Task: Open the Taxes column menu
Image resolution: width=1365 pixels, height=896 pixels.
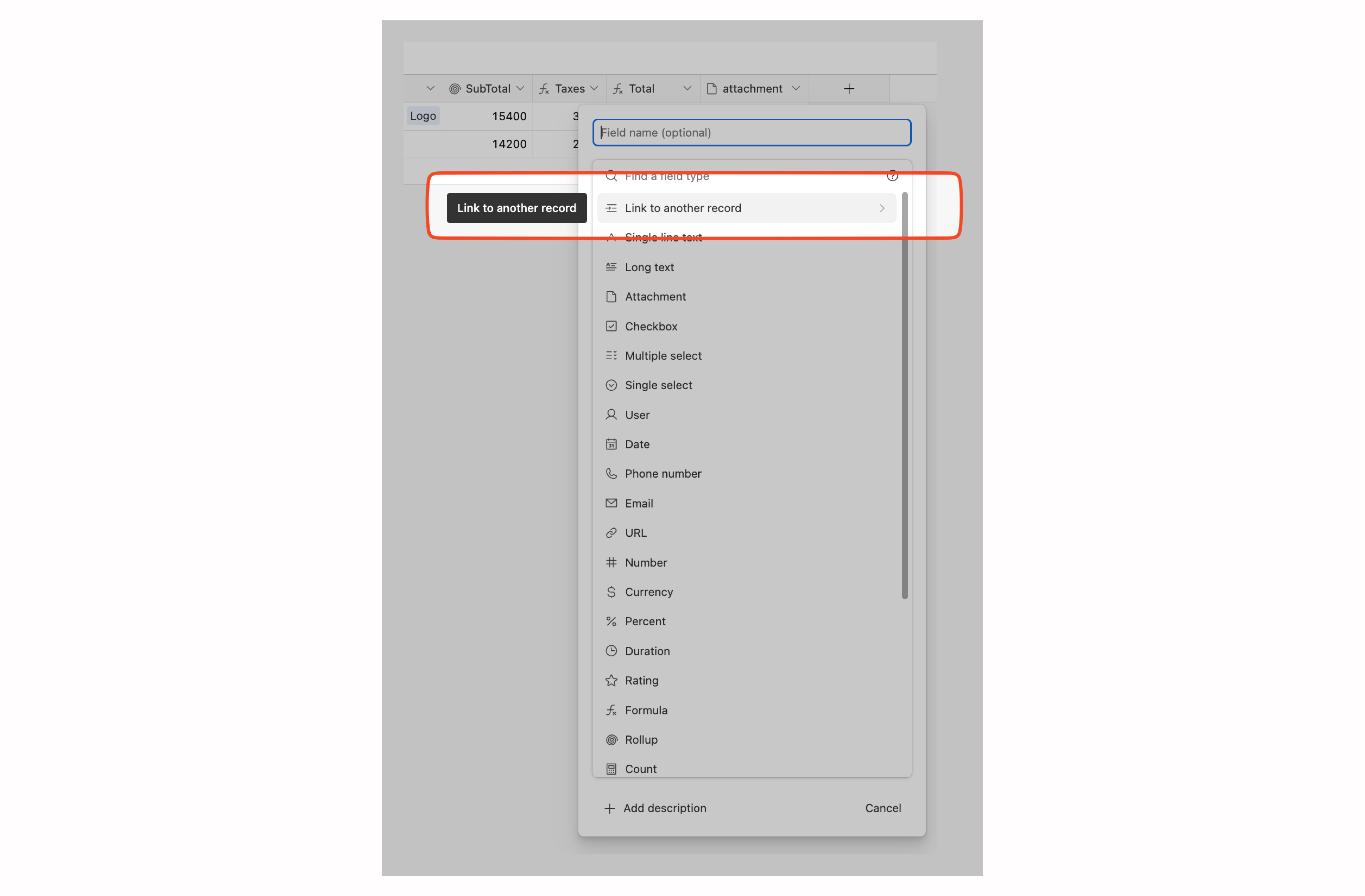Action: [595, 88]
